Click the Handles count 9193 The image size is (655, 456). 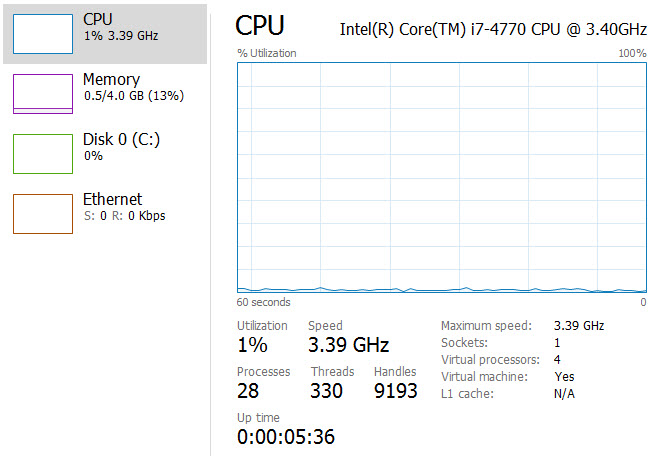[395, 391]
